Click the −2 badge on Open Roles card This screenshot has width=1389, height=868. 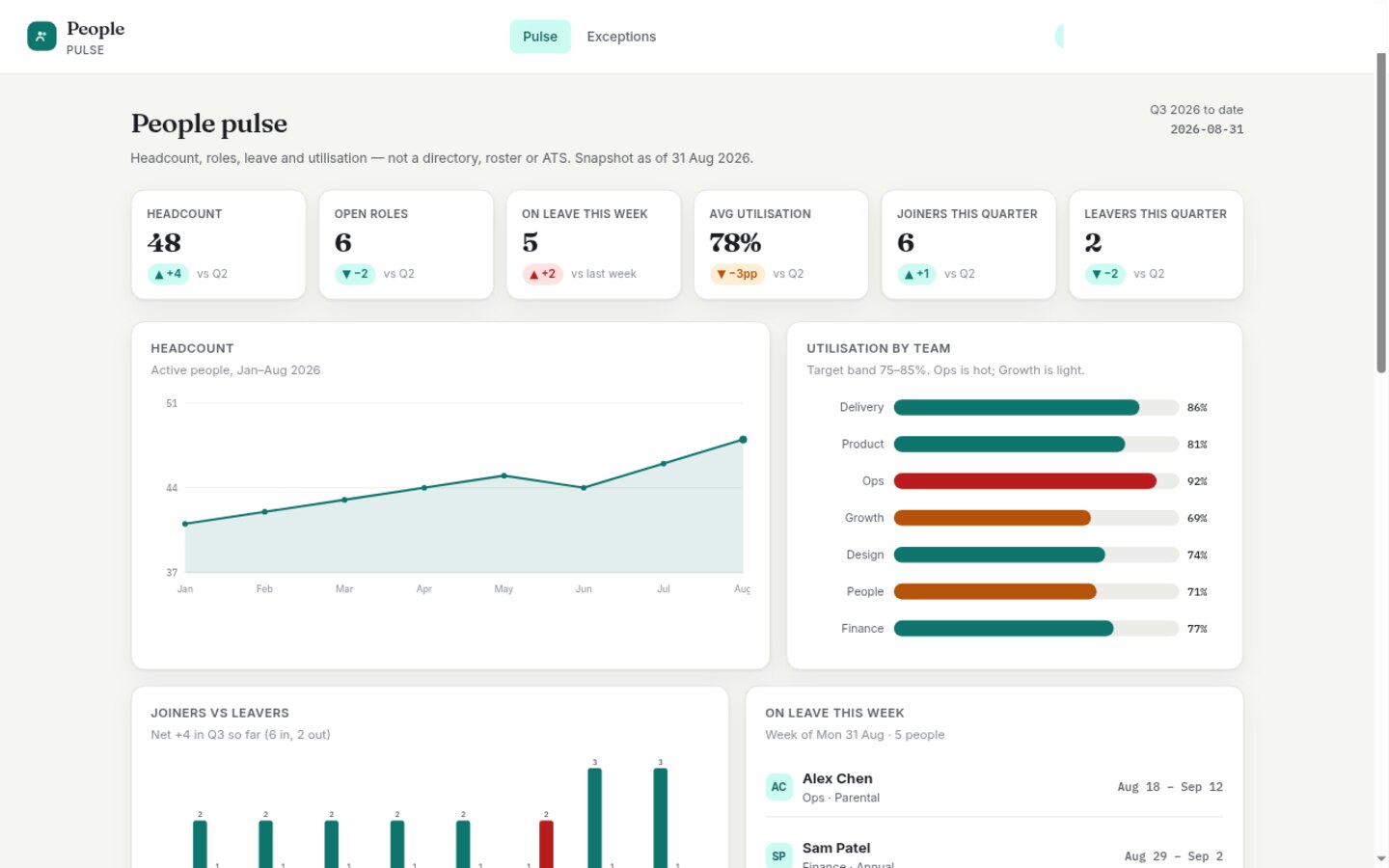click(355, 274)
